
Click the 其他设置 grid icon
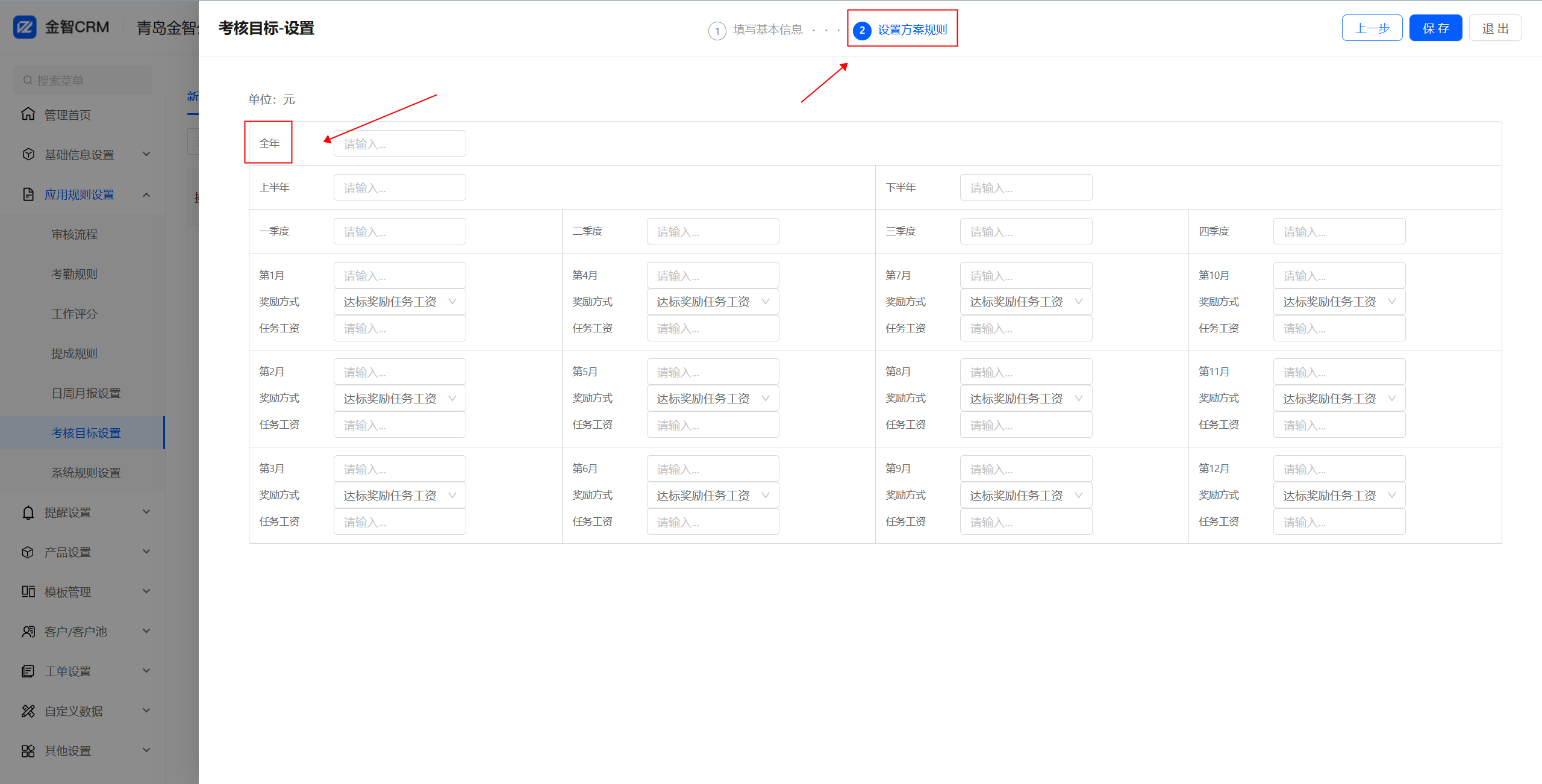28,750
